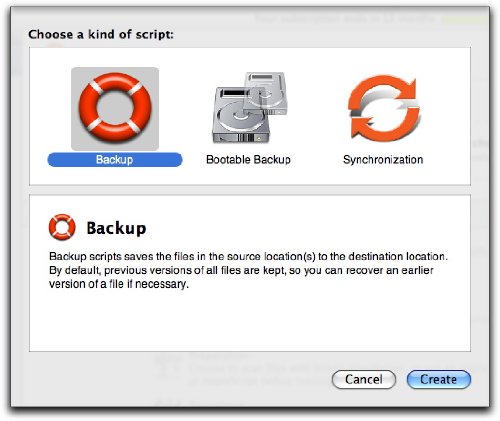Viewport: 500px width, 421px height.
Task: Click the gray center hole of the Backup lifebuoy
Action: (115, 107)
